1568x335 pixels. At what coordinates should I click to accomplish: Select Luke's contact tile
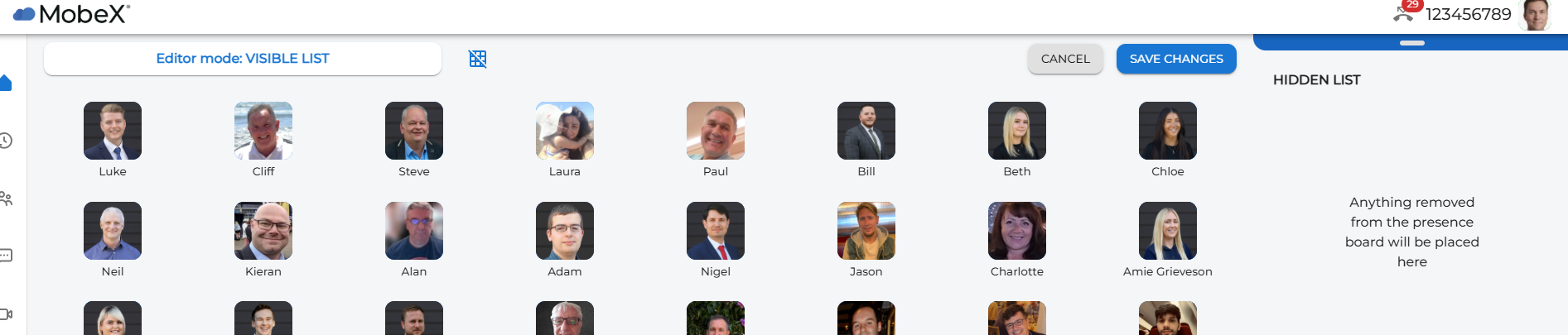[x=113, y=140]
